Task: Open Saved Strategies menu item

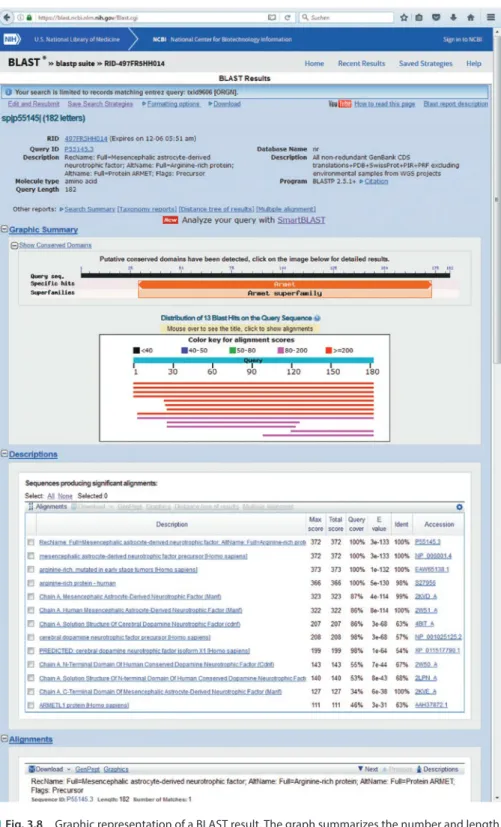Action: [x=426, y=63]
